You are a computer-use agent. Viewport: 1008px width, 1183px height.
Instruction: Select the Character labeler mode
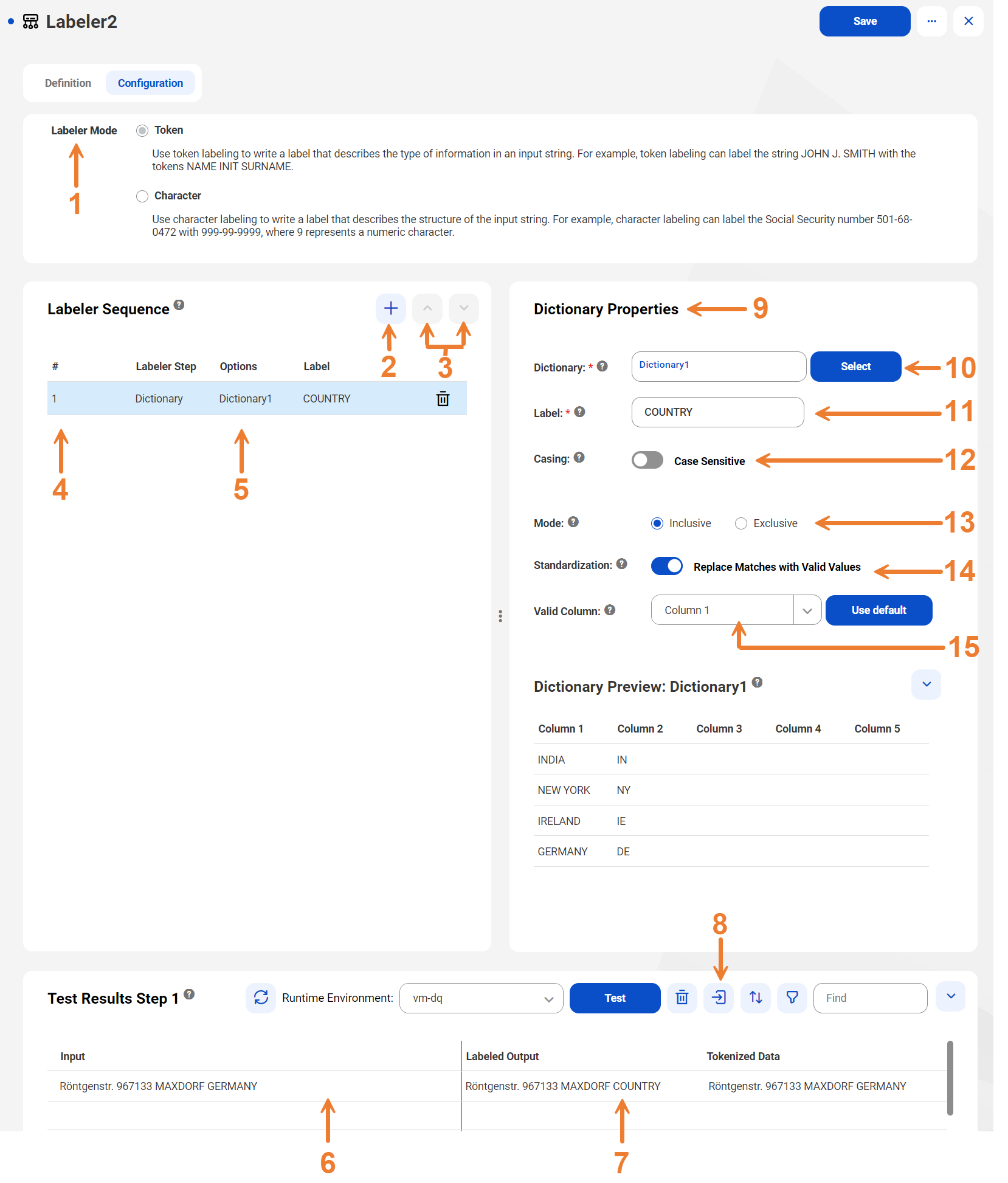pos(142,196)
